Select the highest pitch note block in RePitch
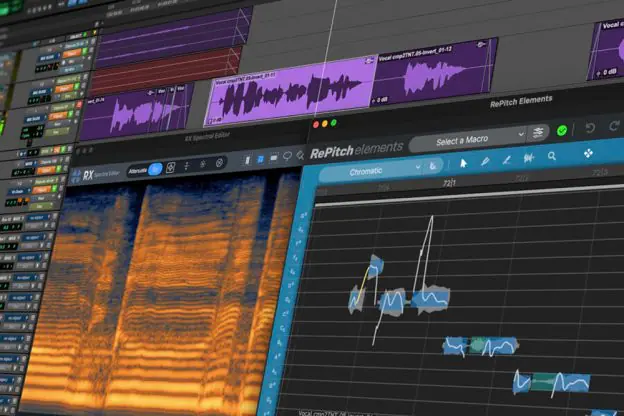The width and height of the screenshot is (624, 416). click(376, 266)
